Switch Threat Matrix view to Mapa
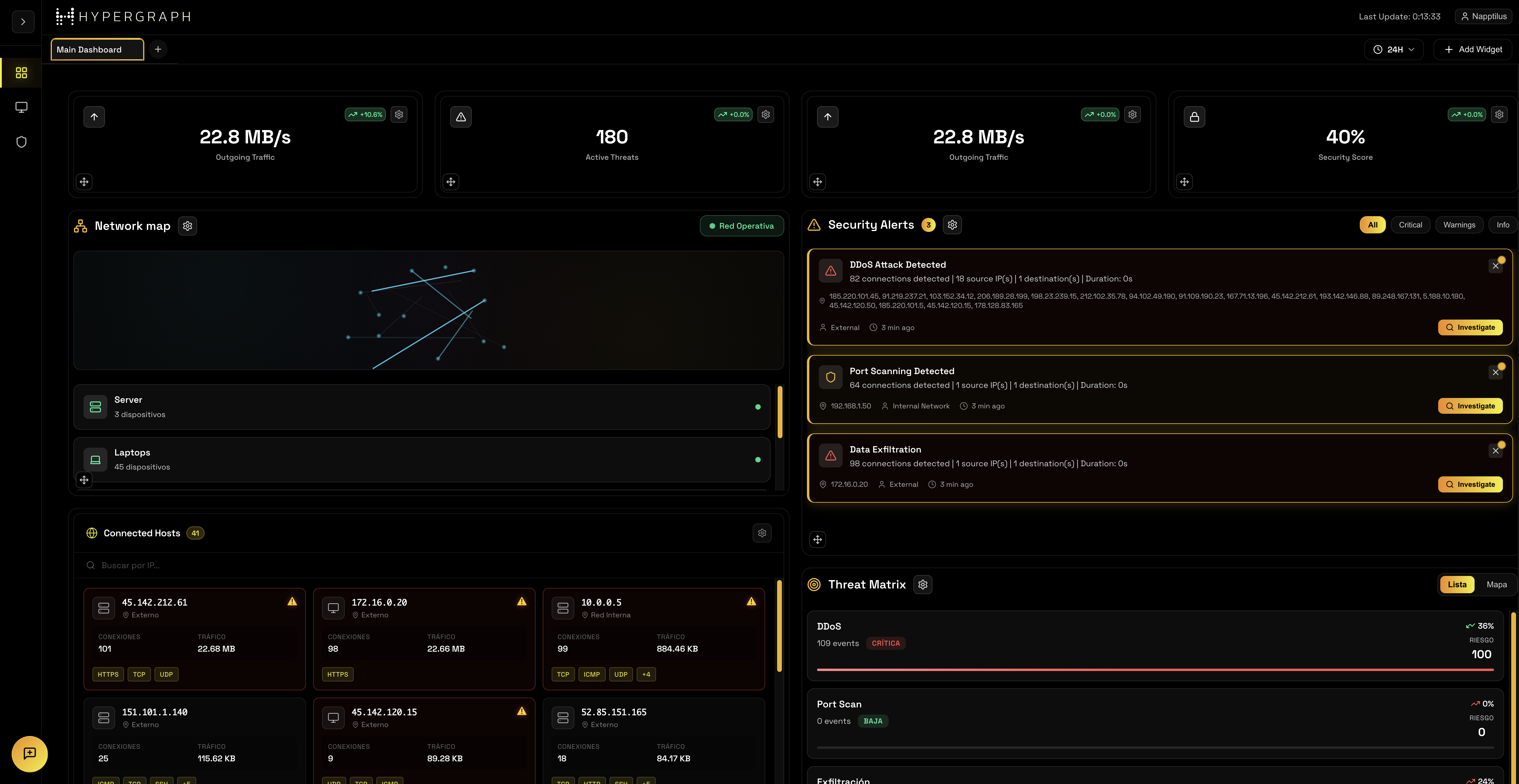Image resolution: width=1519 pixels, height=784 pixels. tap(1497, 584)
